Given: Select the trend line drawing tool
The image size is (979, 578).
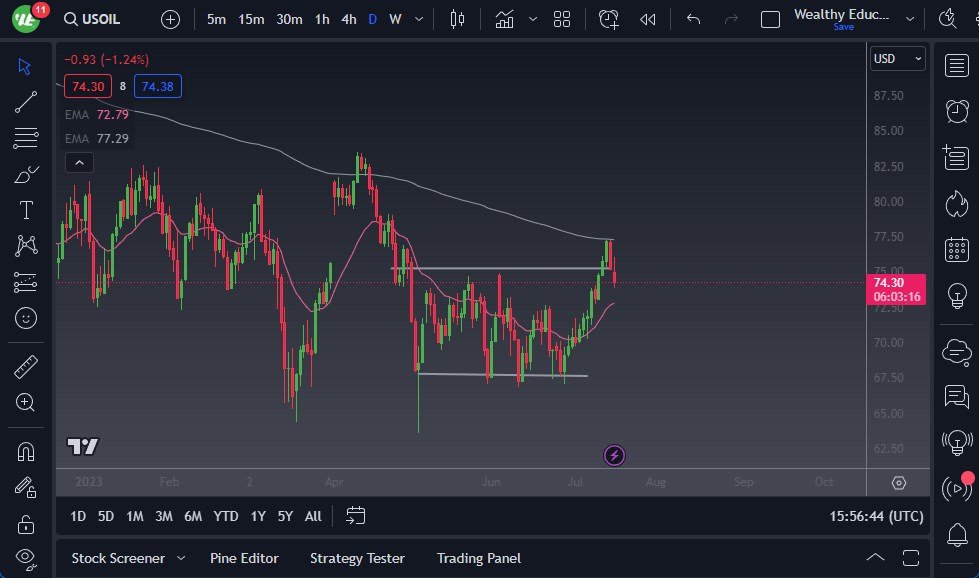Looking at the screenshot, I should pyautogui.click(x=26, y=101).
